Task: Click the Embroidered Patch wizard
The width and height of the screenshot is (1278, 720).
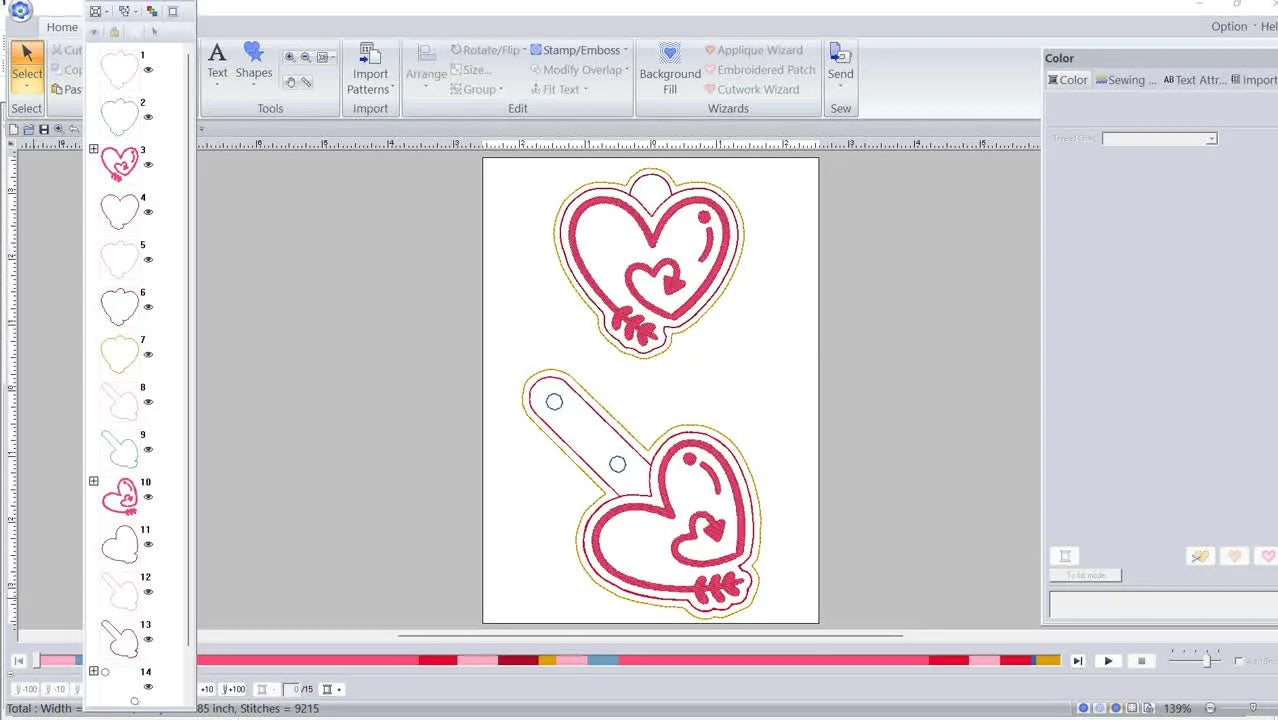Action: [x=759, y=69]
